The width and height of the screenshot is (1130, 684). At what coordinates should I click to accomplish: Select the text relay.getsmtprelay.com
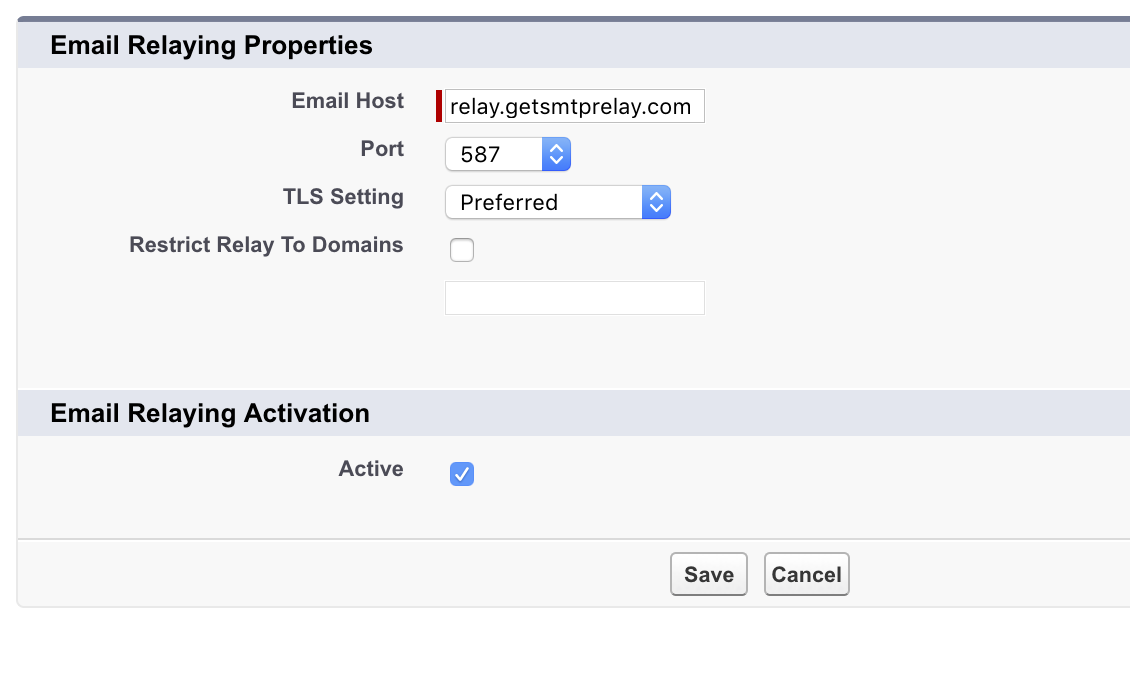(570, 106)
